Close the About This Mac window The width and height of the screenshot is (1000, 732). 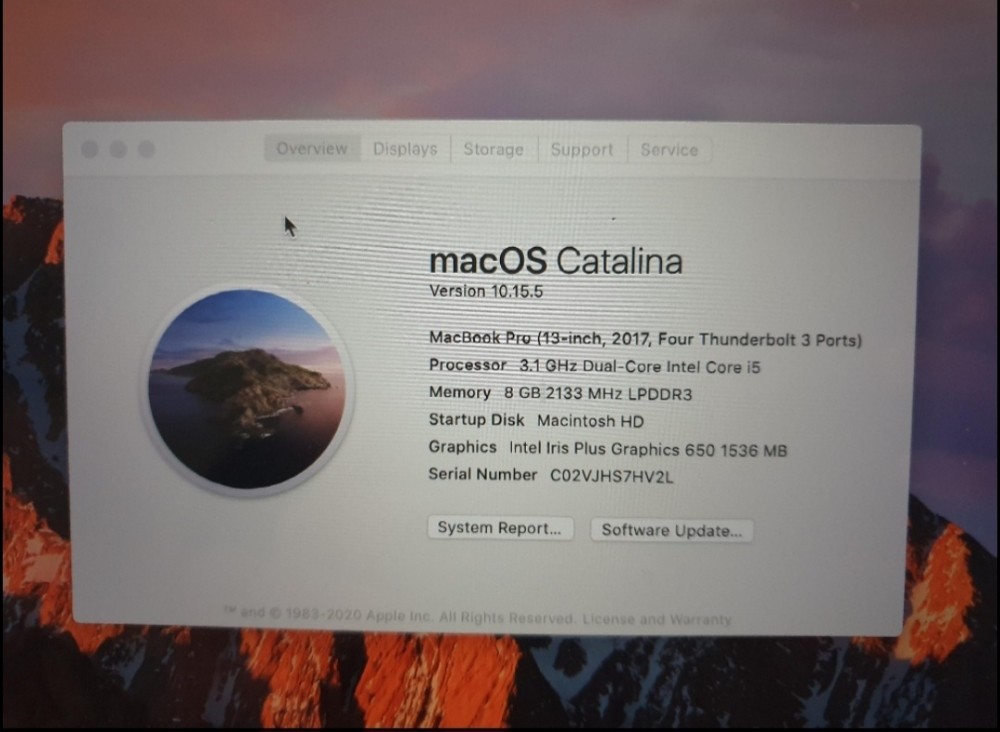pos(90,149)
